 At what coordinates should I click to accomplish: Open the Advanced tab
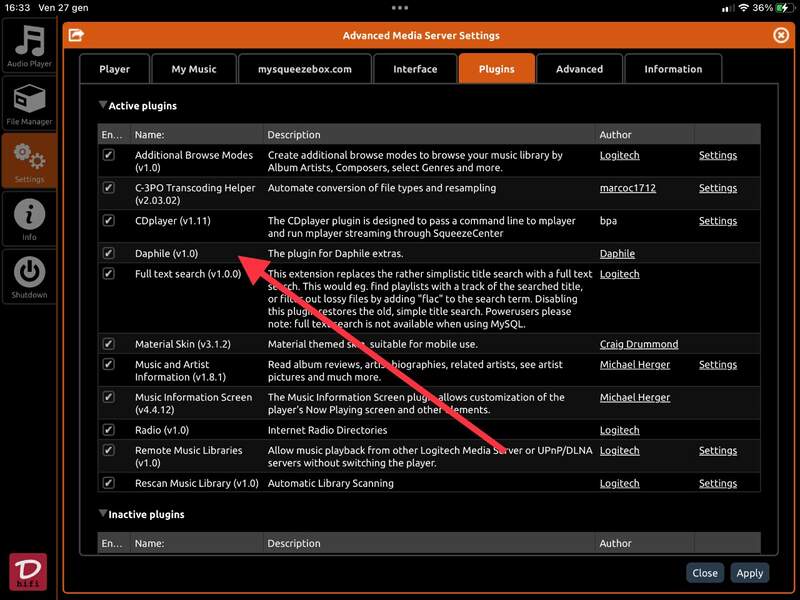coord(579,69)
